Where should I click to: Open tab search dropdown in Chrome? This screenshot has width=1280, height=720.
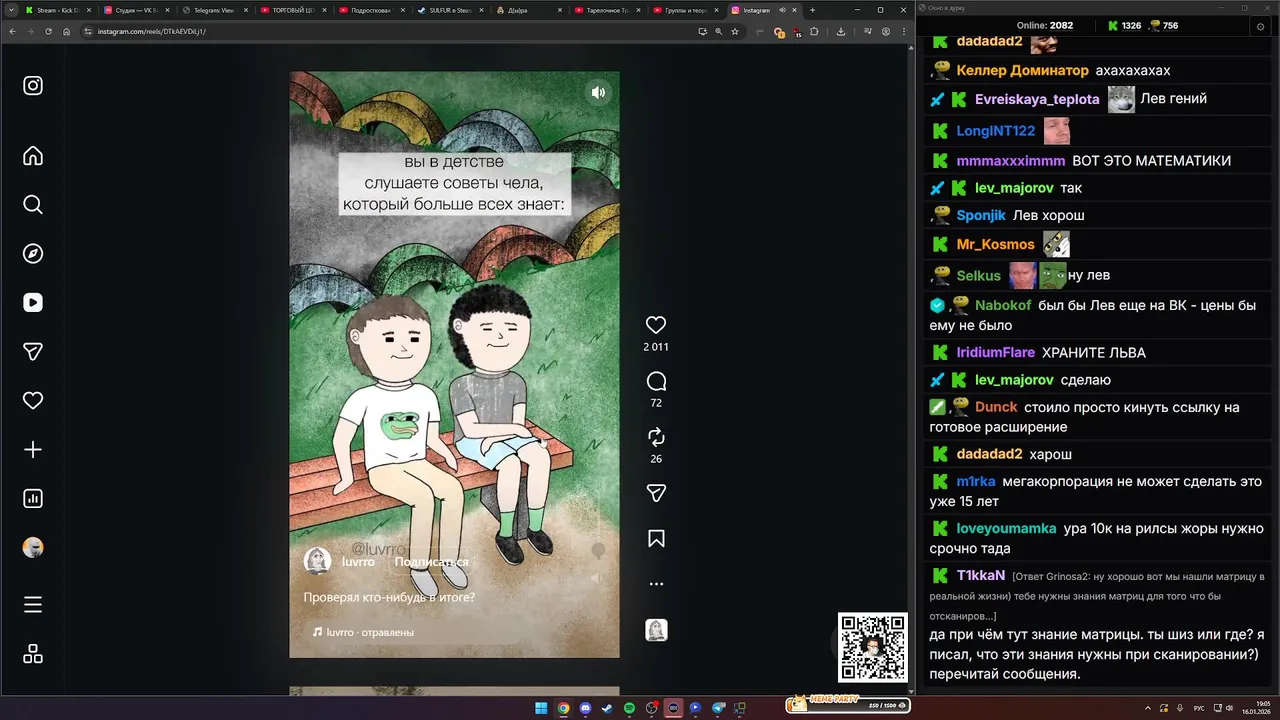[x=9, y=10]
